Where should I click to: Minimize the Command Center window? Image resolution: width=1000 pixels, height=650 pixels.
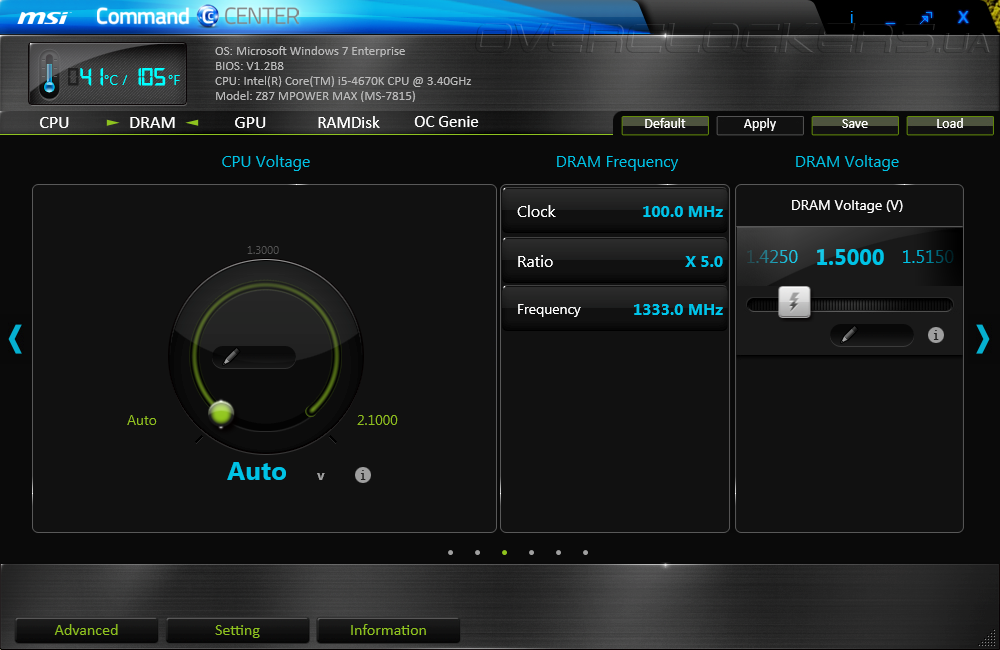point(890,23)
